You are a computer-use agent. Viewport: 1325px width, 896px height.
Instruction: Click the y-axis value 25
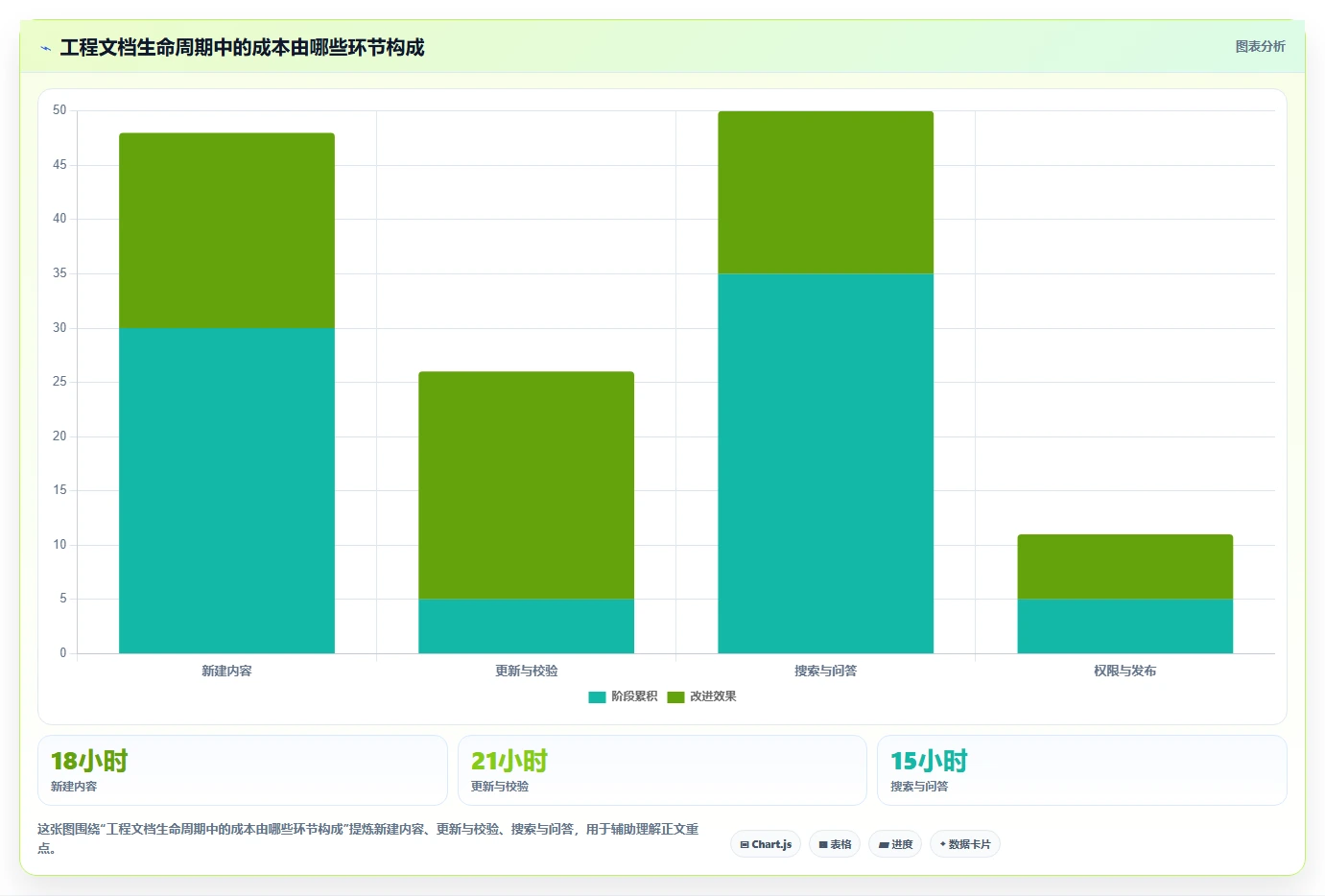[59, 382]
